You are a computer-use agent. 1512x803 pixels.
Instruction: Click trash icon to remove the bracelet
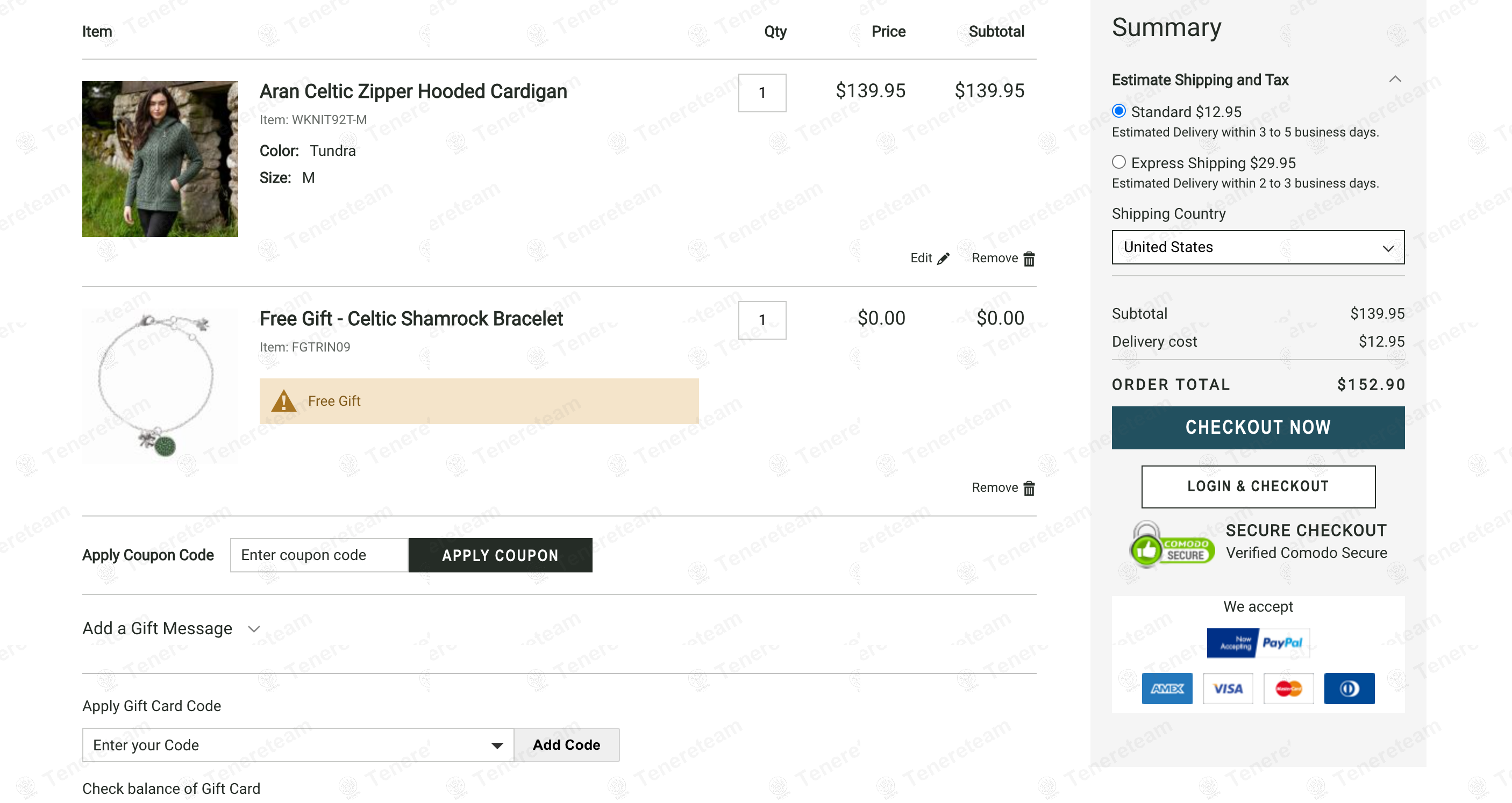click(x=1029, y=488)
